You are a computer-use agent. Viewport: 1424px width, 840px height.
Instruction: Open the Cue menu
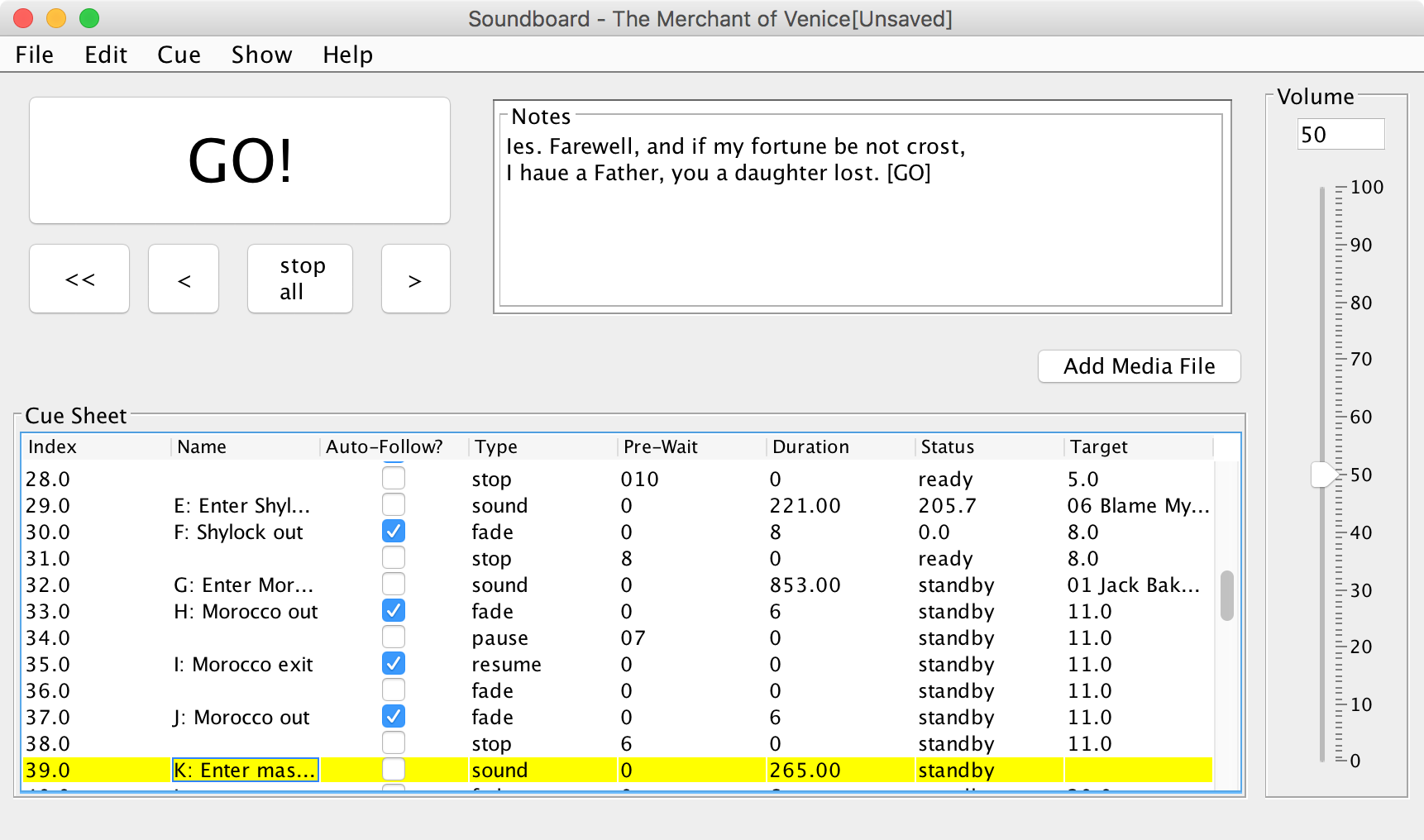(x=178, y=55)
